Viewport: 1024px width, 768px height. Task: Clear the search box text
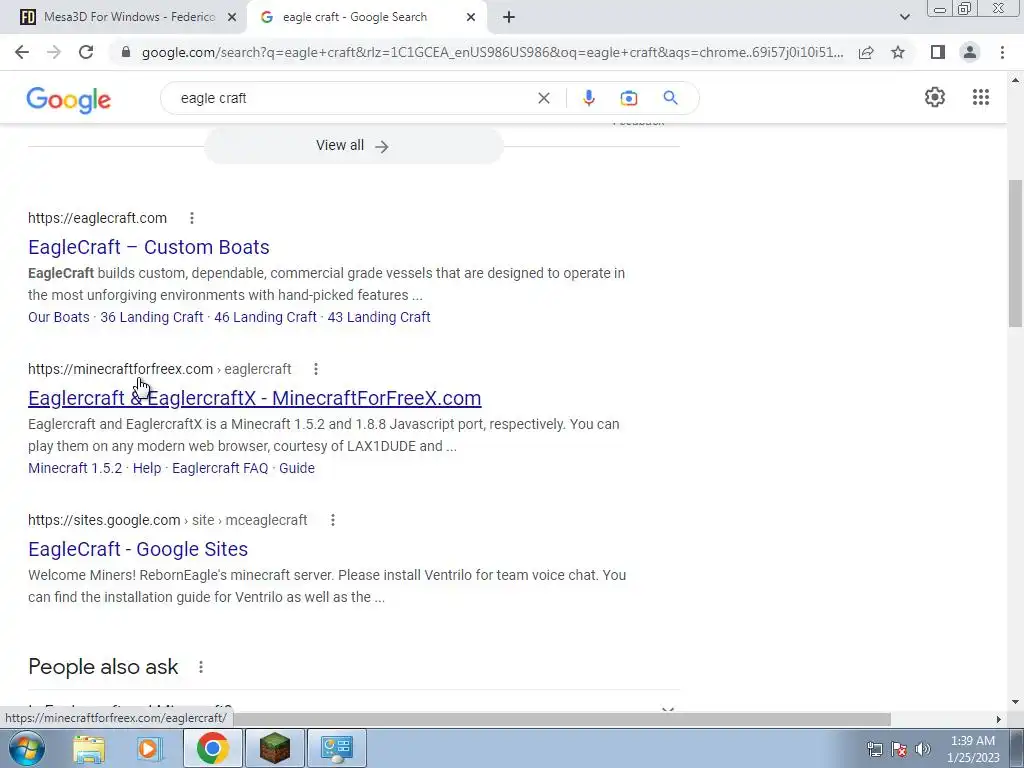click(x=543, y=98)
